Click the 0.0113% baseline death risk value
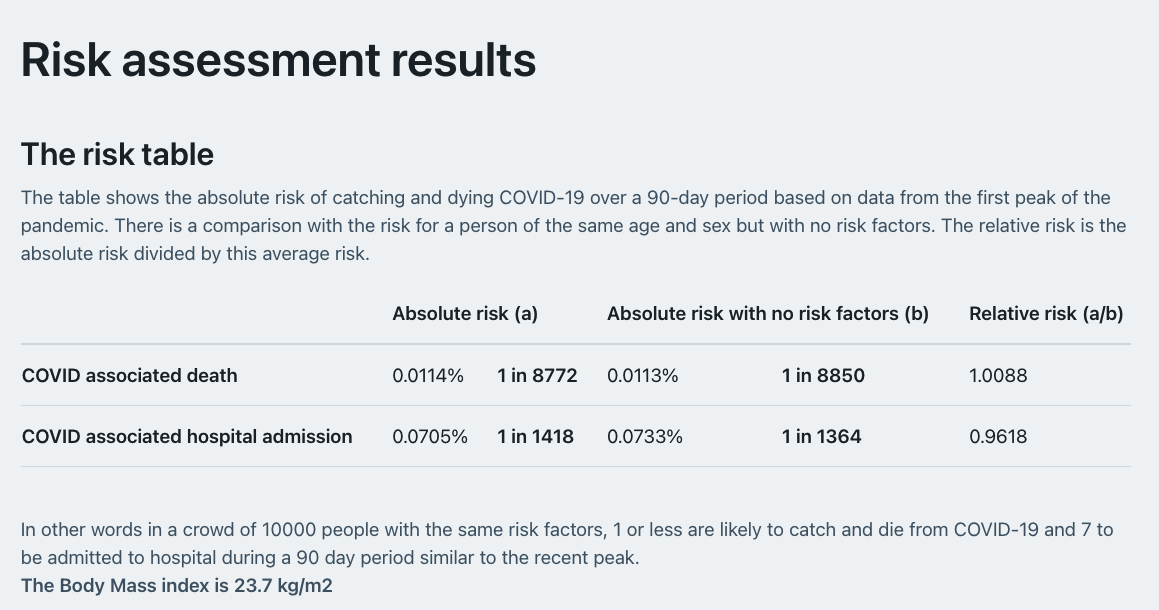 642,376
